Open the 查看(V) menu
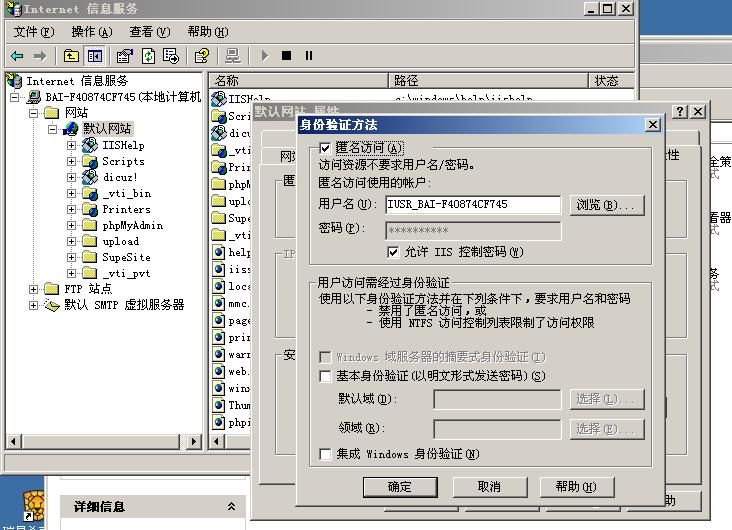This screenshot has height=530, width=732. click(x=150, y=32)
